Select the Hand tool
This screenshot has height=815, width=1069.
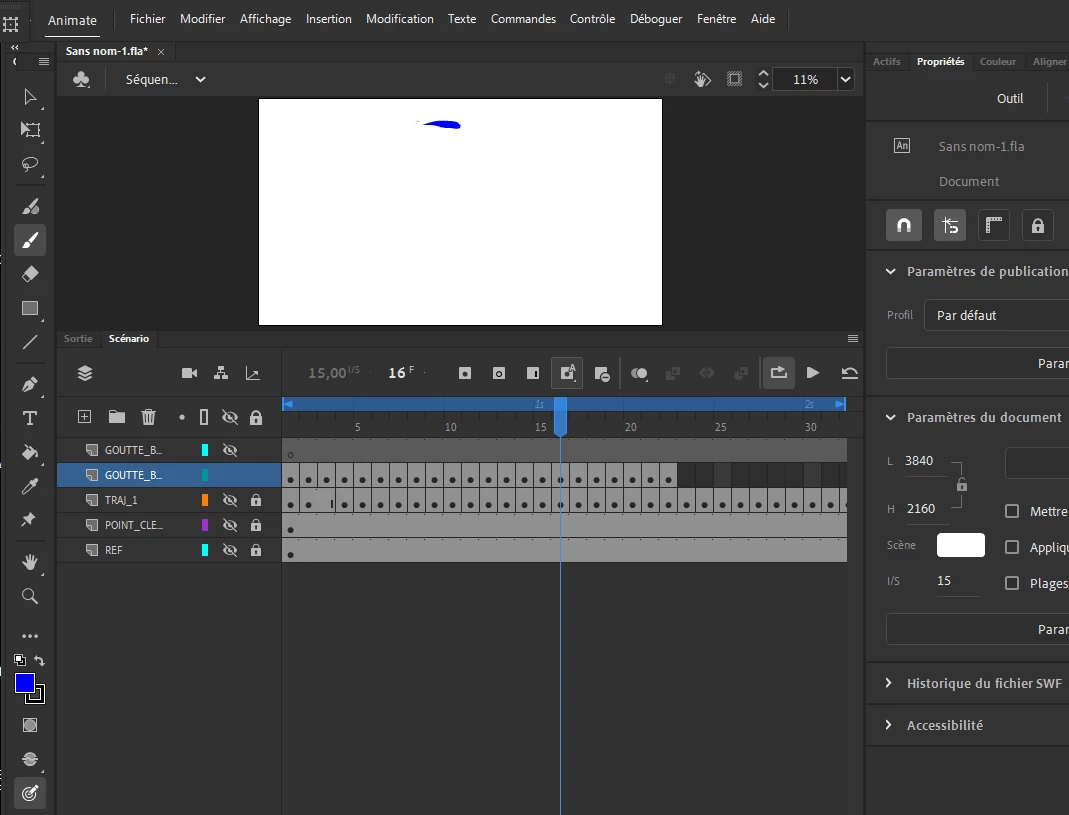coord(30,561)
